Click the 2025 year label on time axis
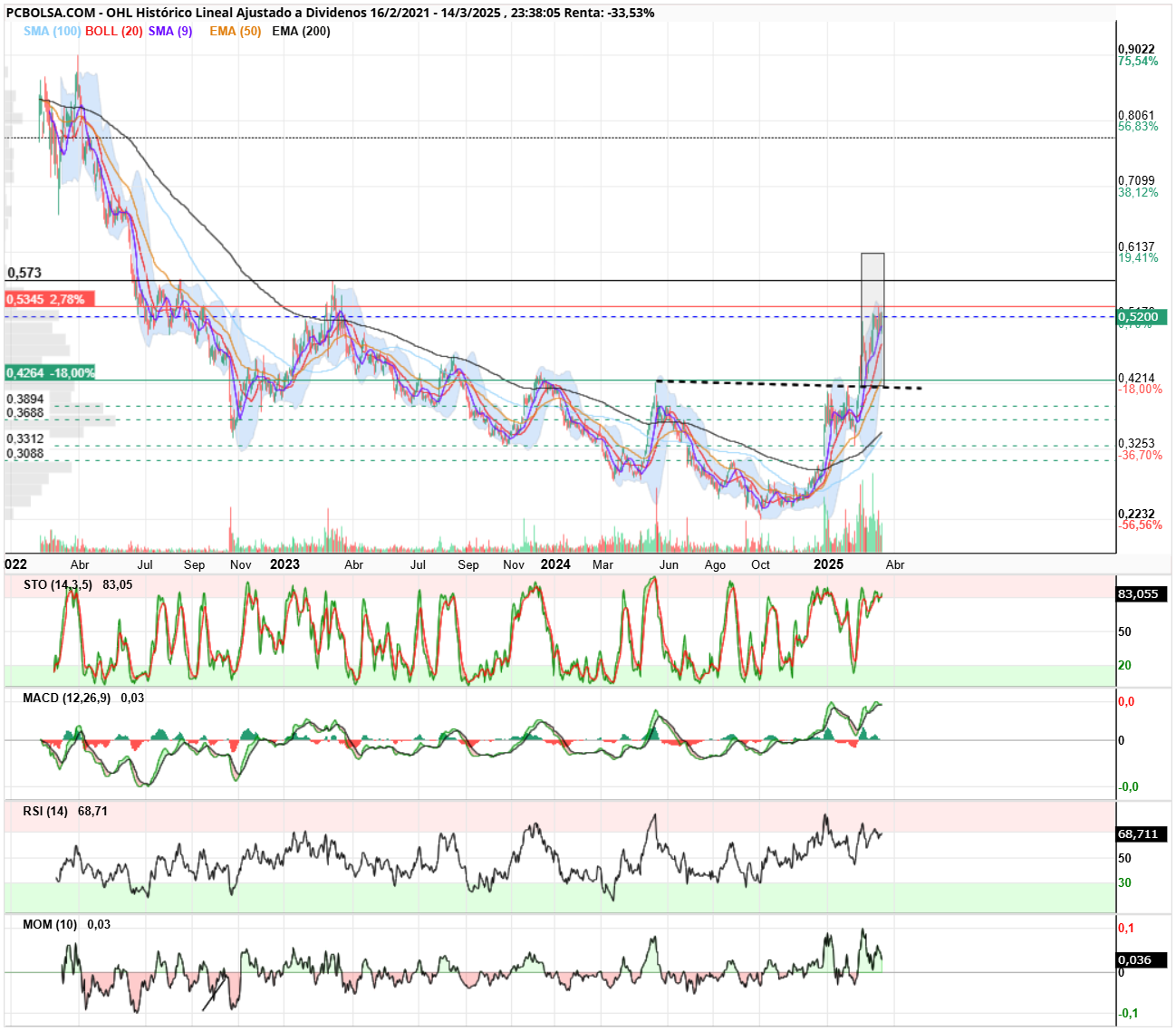Image resolution: width=1176 pixels, height=1031 pixels. (x=828, y=564)
